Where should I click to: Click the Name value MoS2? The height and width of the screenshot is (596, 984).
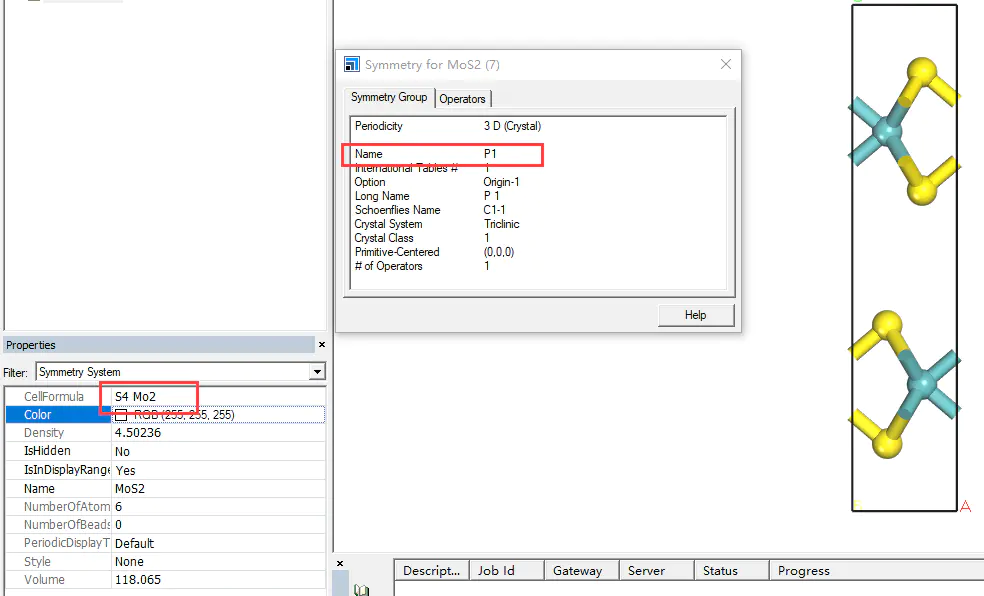[130, 489]
